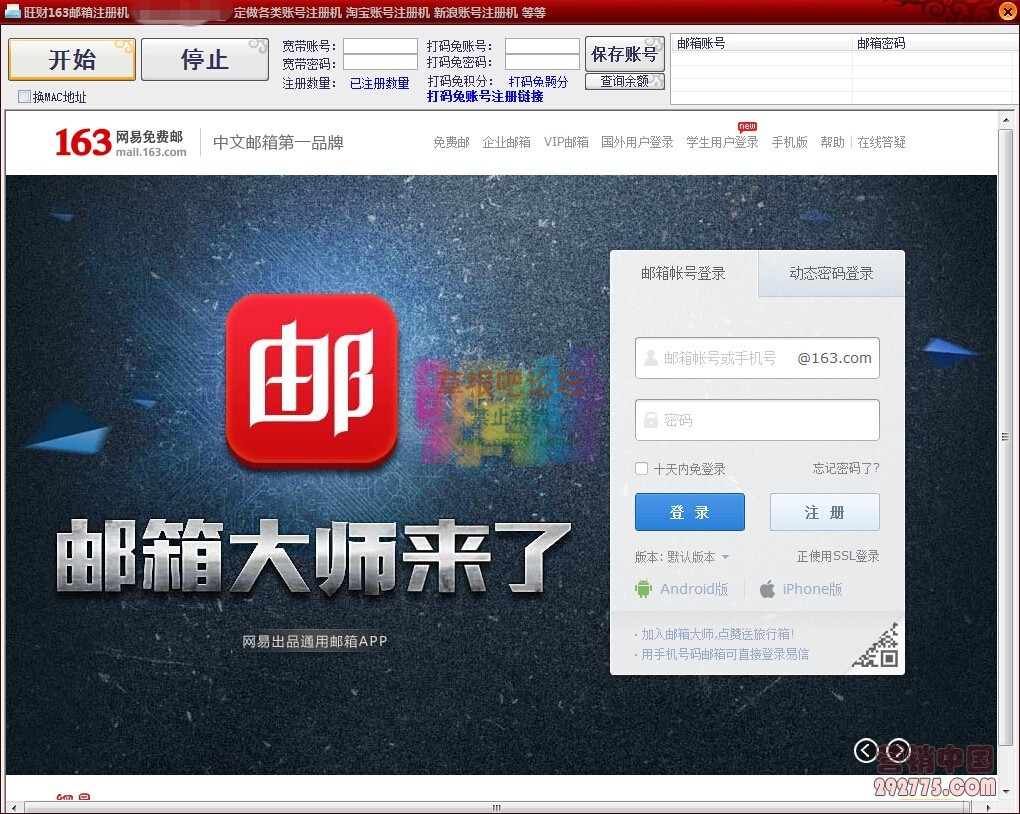Image resolution: width=1020 pixels, height=814 pixels.
Task: Close the window with orange X
Action: point(1006,12)
